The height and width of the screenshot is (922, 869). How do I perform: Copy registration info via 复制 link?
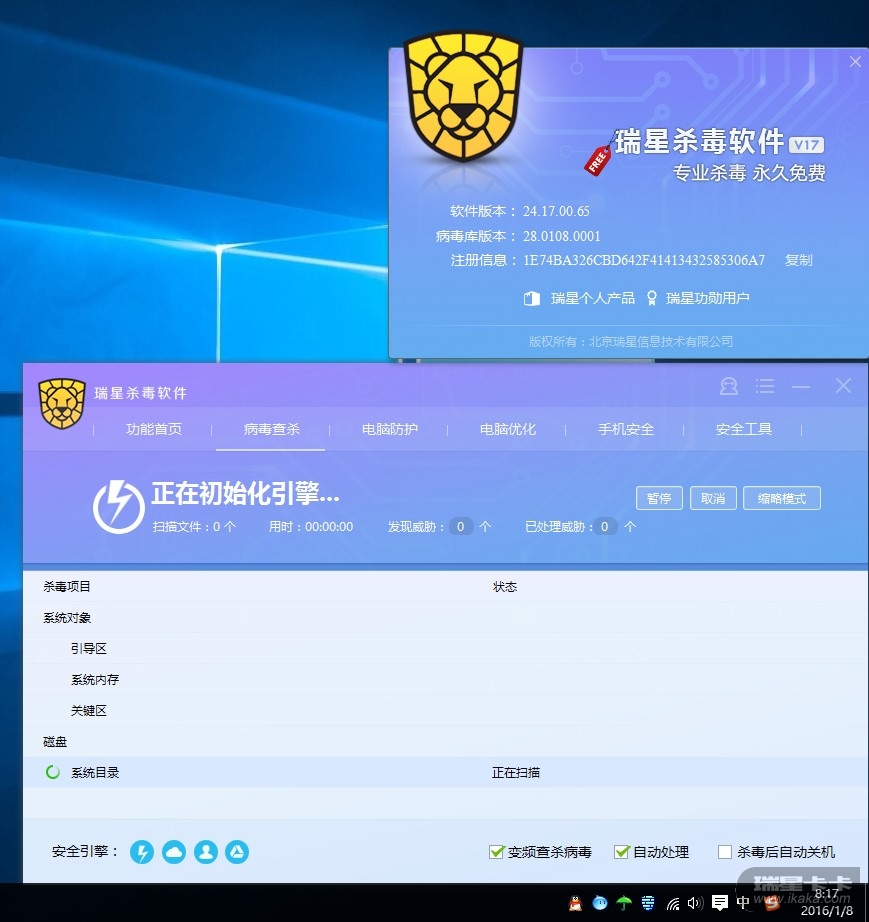[x=798, y=260]
